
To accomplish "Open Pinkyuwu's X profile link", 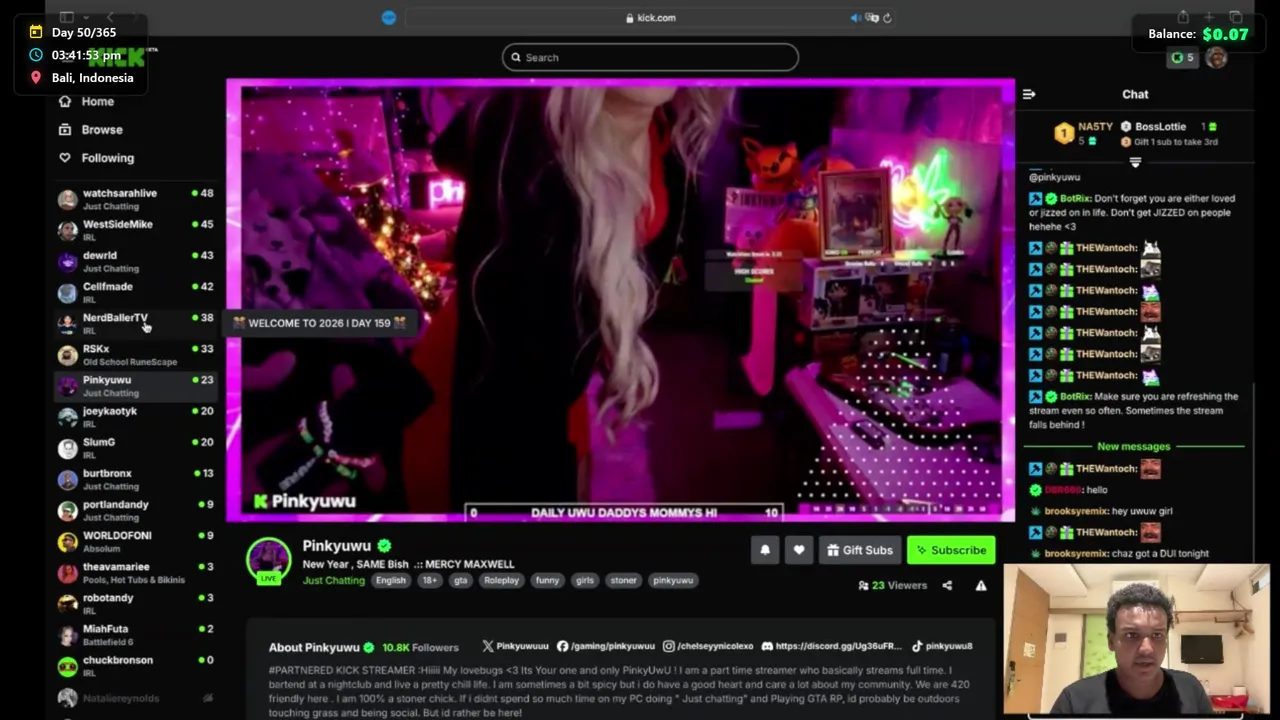I will pyautogui.click(x=515, y=646).
